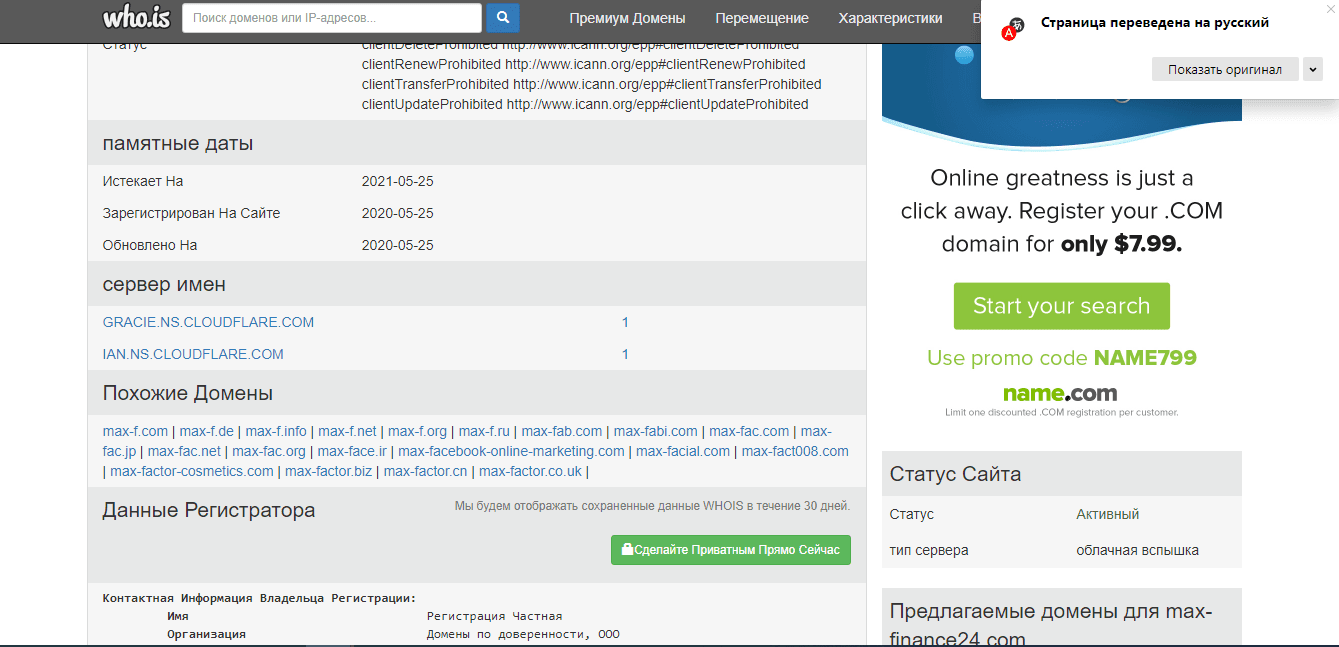Click the GRACIE.NS.CLOUDFLARE.COM name server link
Image resolution: width=1339 pixels, height=647 pixels.
(208, 322)
